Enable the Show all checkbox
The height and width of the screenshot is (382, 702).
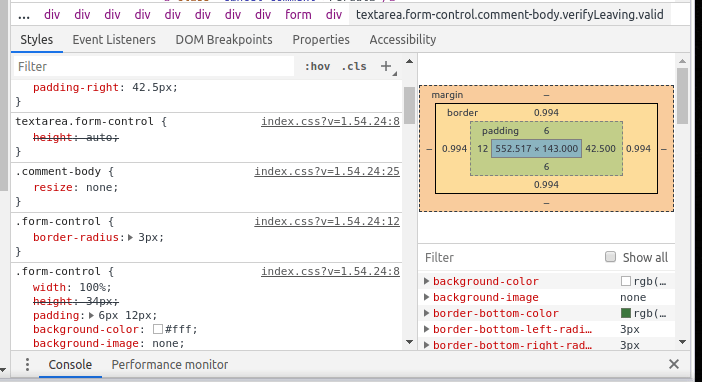(610, 257)
